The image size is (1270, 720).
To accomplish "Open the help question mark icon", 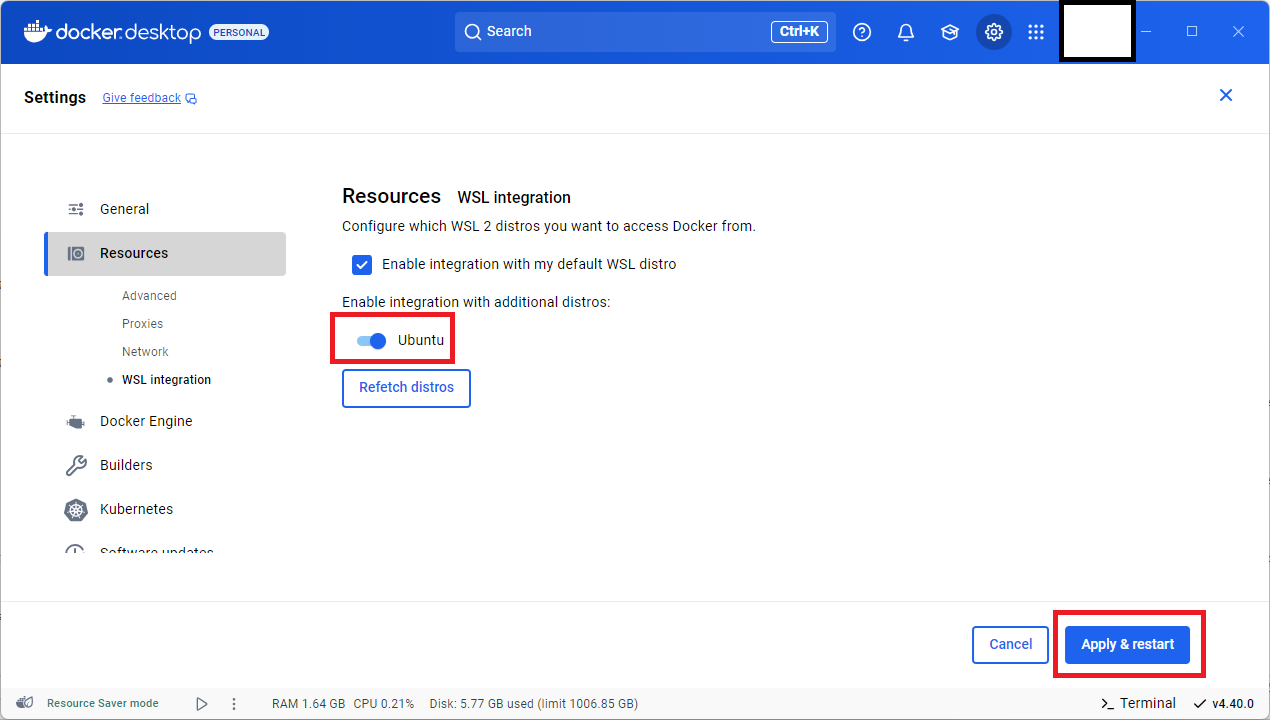I will 862,31.
